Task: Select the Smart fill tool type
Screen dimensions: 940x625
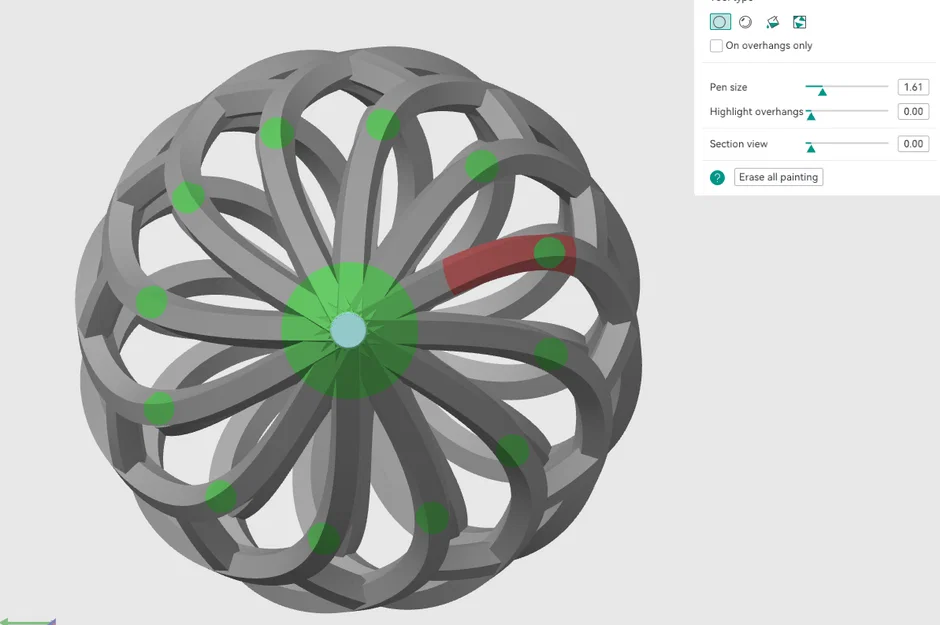Action: [x=799, y=21]
